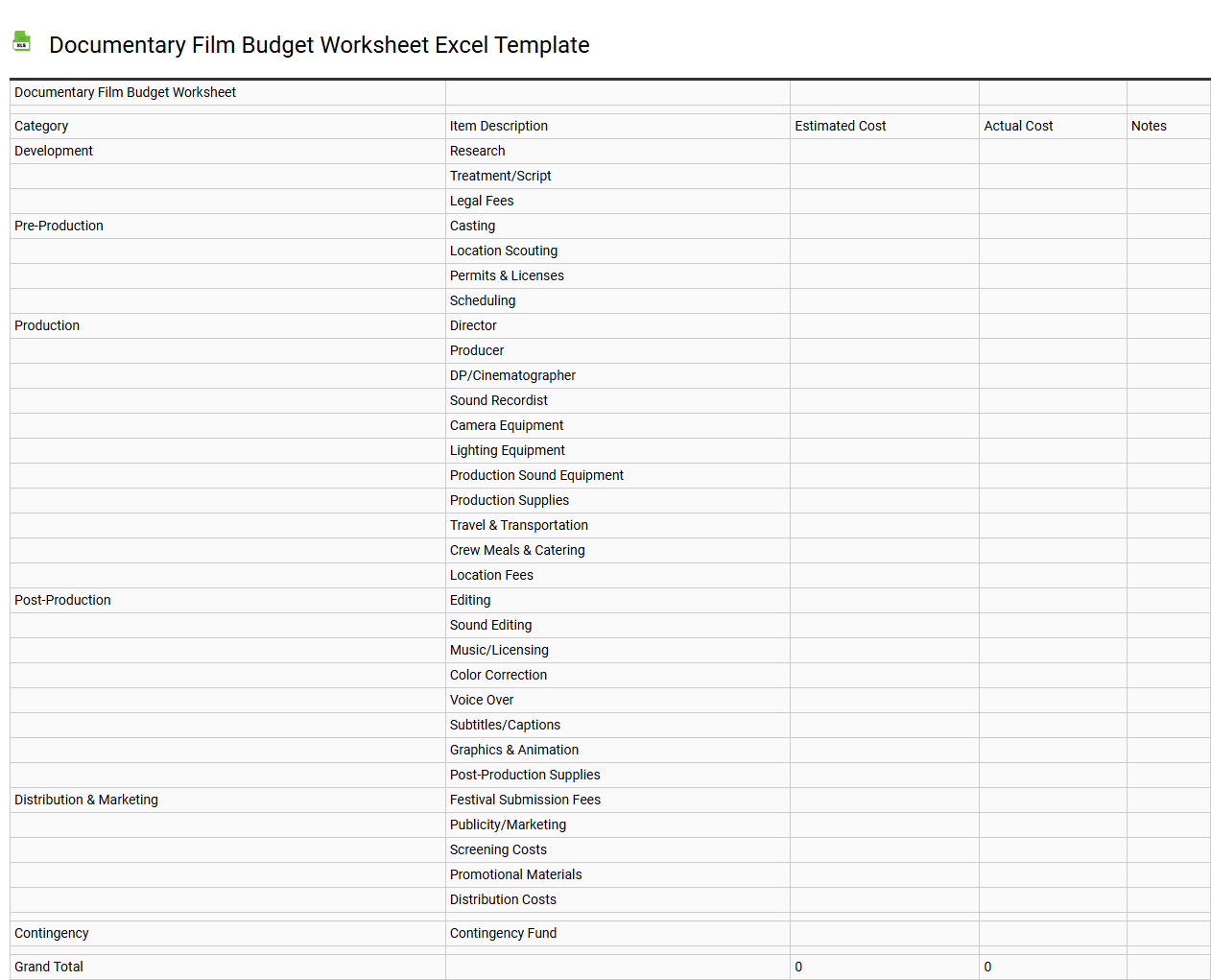Select the Item Description header cell
The width and height of the screenshot is (1211, 980).
click(498, 126)
